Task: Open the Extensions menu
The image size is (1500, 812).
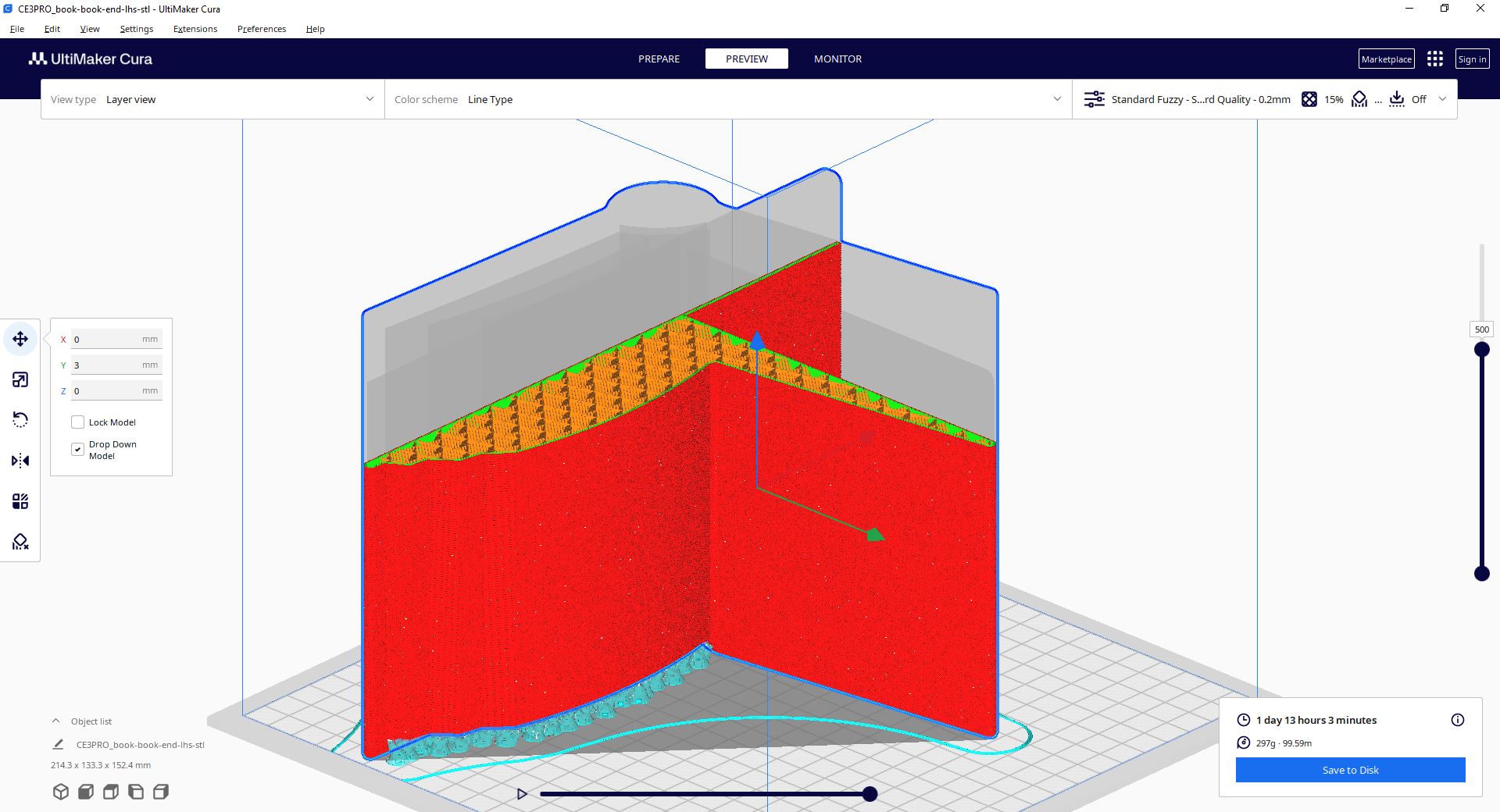Action: click(x=195, y=29)
